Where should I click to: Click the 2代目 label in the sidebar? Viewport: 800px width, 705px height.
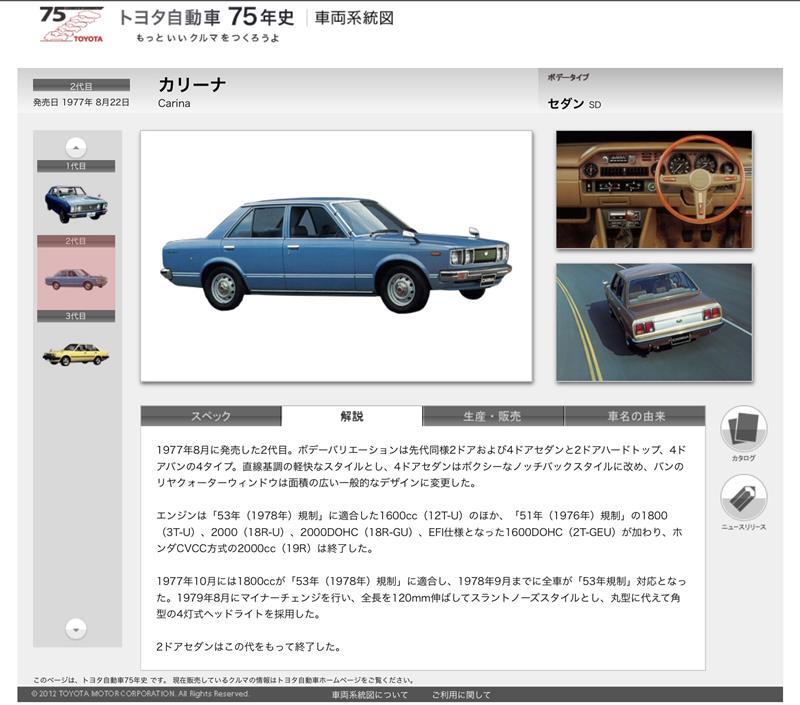point(76,241)
